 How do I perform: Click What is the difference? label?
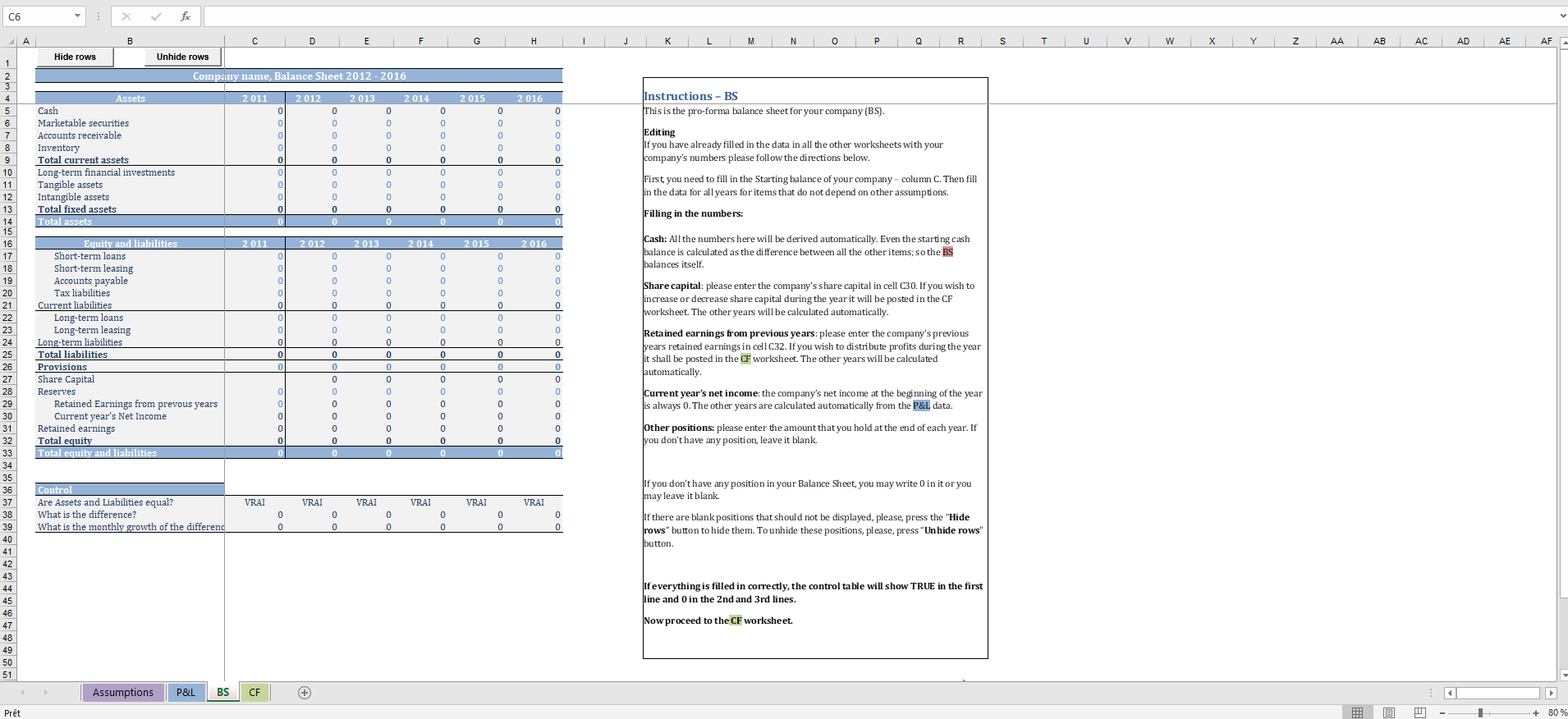87,515
